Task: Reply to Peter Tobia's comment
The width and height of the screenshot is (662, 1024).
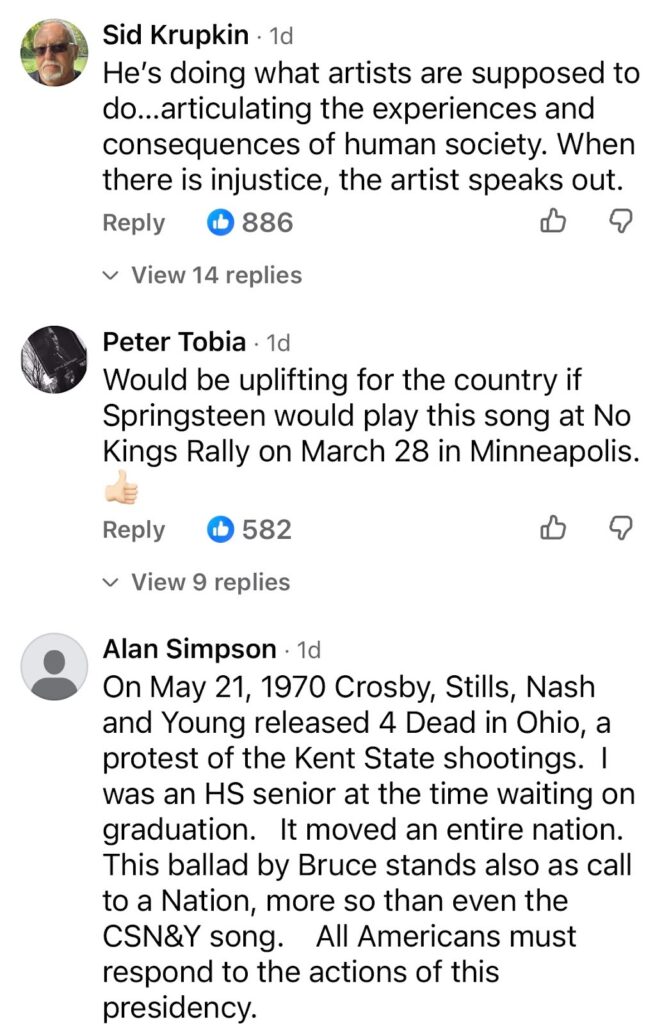Action: coord(133,529)
